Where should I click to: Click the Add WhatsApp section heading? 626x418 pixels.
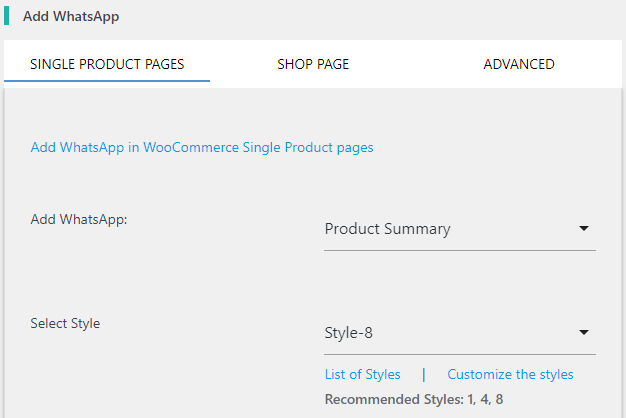click(71, 16)
